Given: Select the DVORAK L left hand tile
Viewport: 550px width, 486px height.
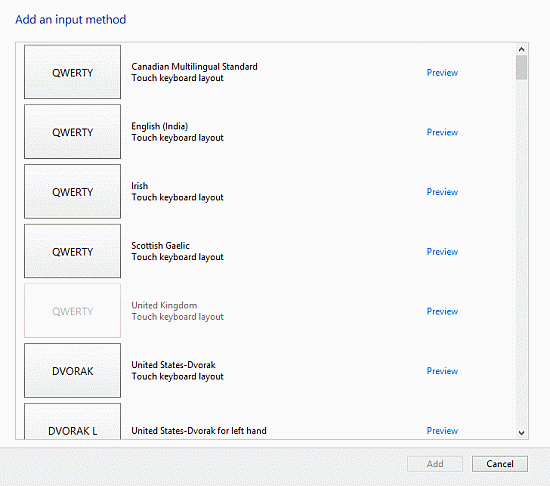Looking at the screenshot, I should (x=72, y=421).
